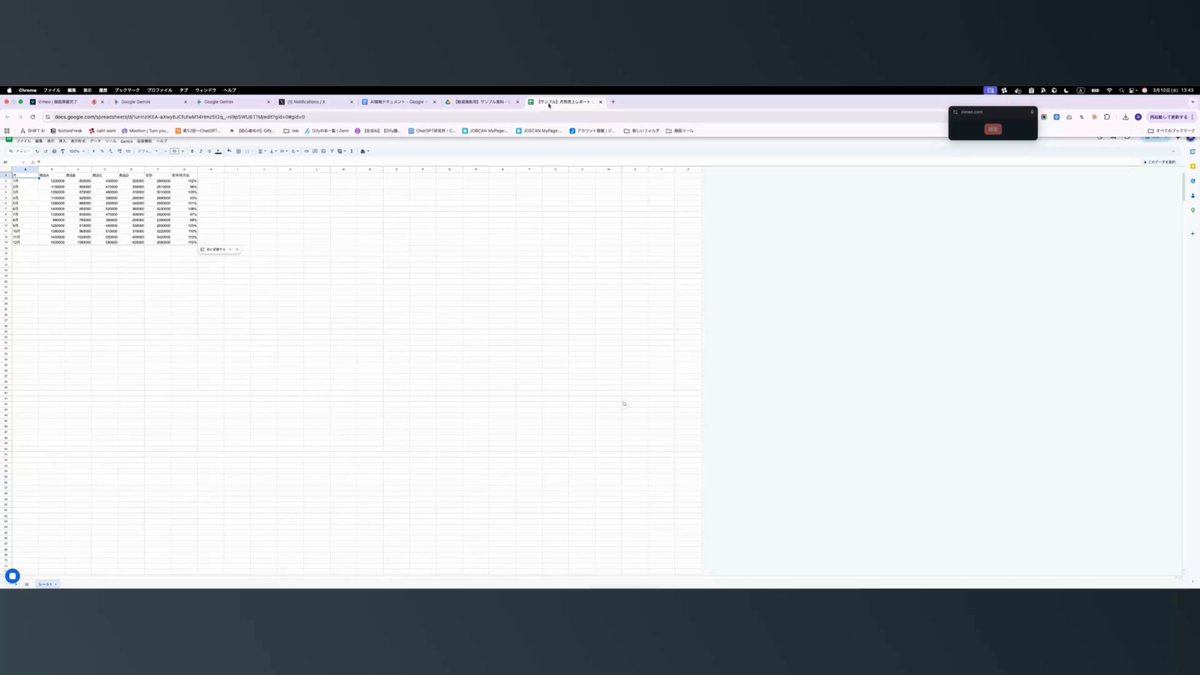Click the red button in Vimeo popup
This screenshot has width=1200, height=675.
(993, 129)
